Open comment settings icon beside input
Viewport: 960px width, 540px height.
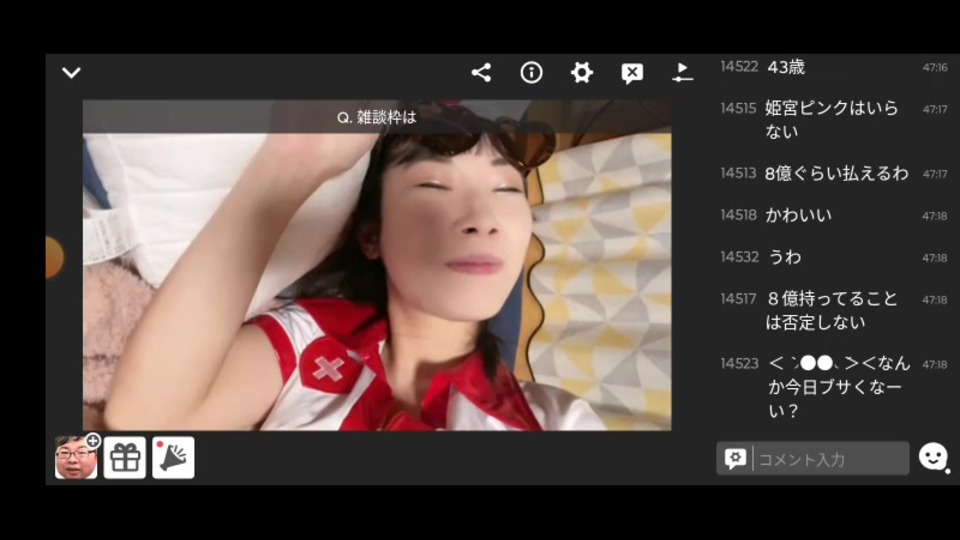[x=735, y=459]
